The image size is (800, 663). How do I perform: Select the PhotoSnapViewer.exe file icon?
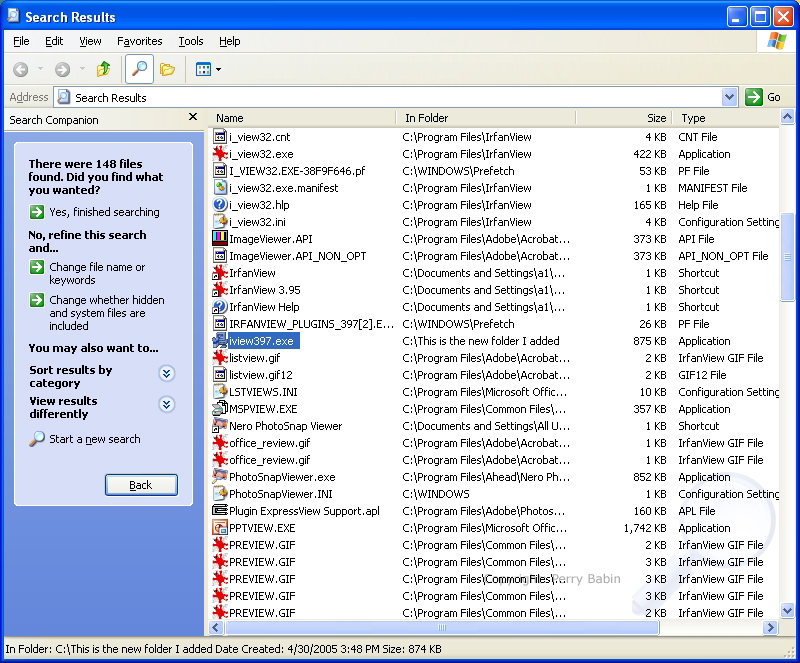point(220,477)
